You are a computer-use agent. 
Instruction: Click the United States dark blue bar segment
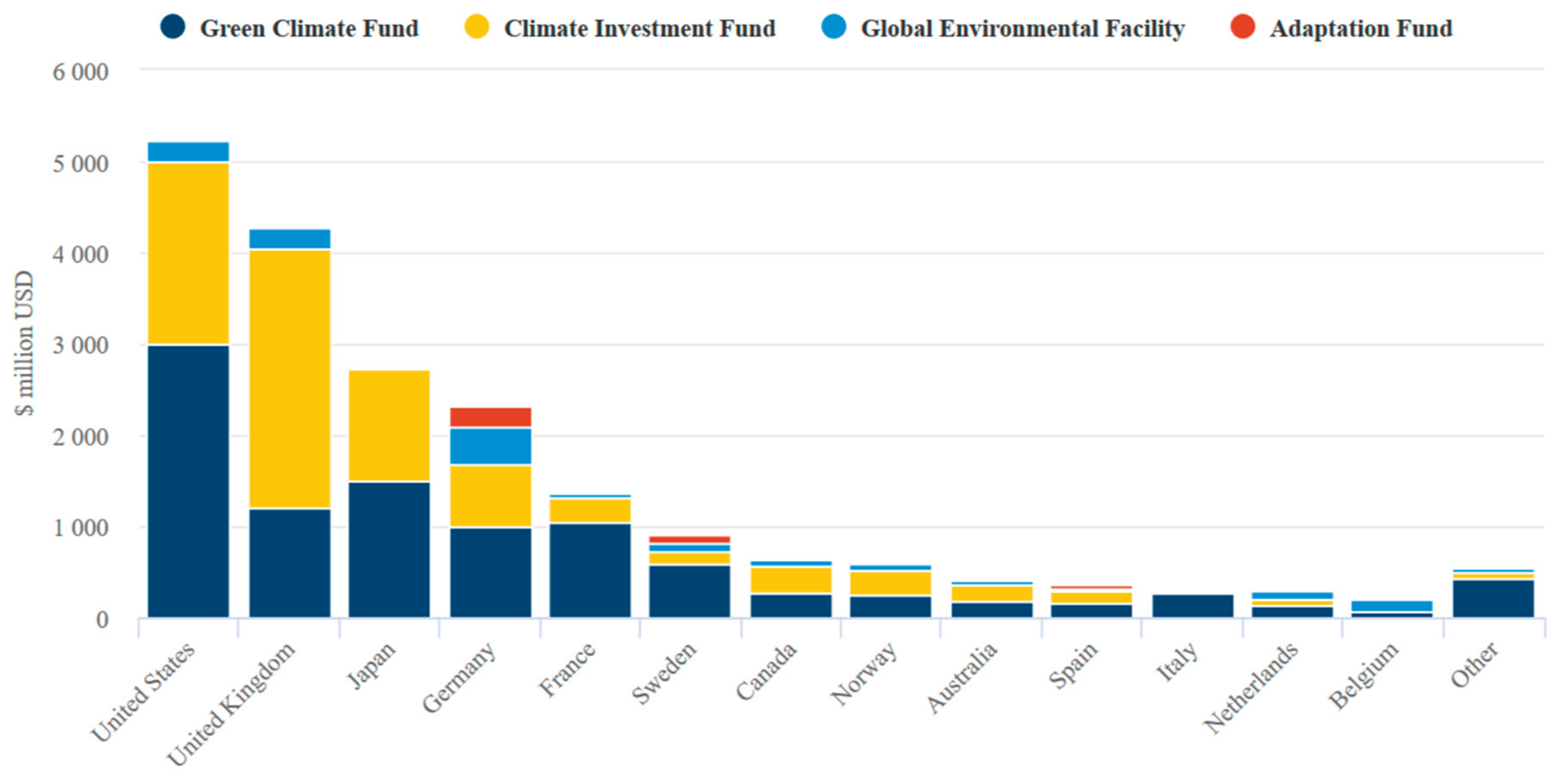tap(188, 481)
